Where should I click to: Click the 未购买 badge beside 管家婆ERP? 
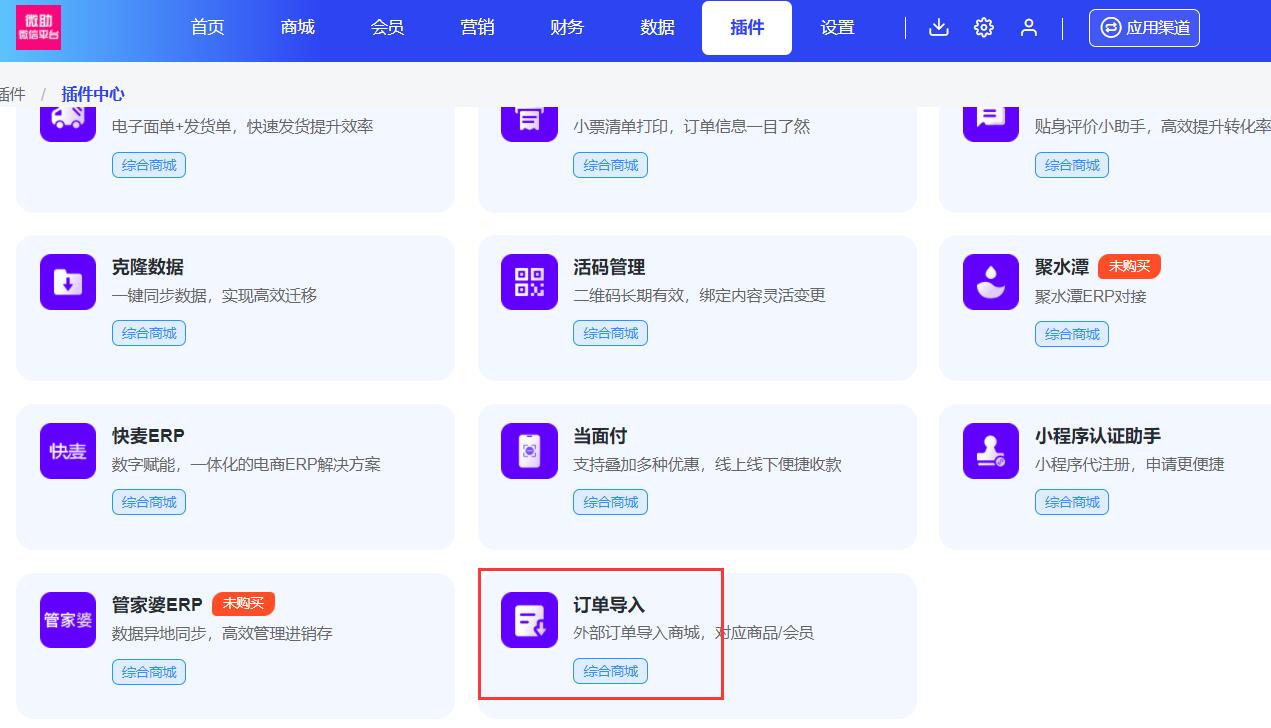point(243,604)
